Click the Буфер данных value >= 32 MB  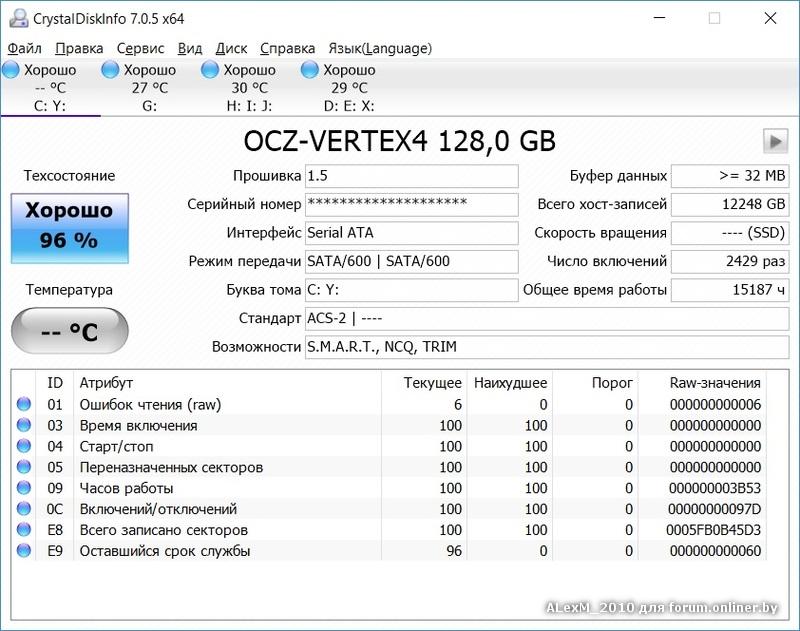coord(730,176)
